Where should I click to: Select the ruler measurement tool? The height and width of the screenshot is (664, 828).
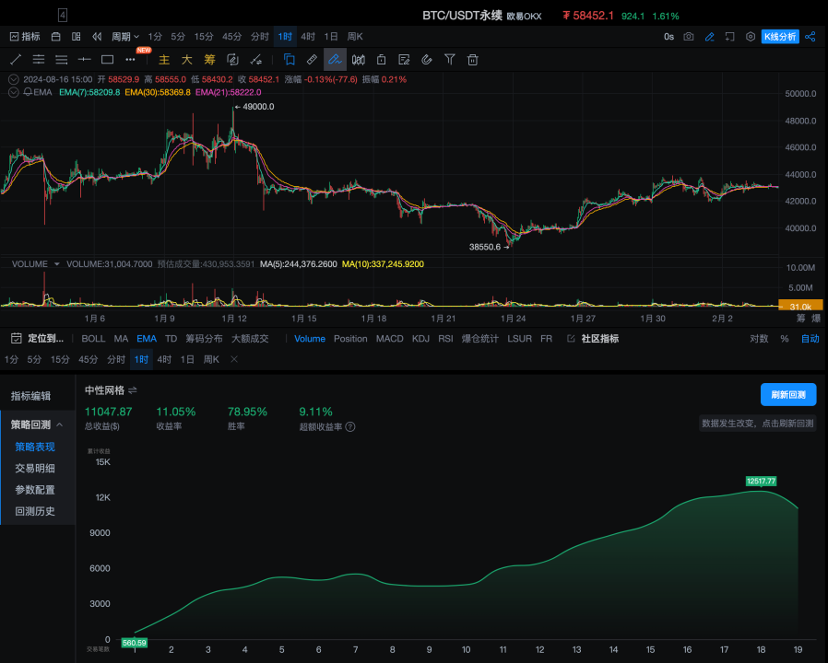click(x=312, y=60)
